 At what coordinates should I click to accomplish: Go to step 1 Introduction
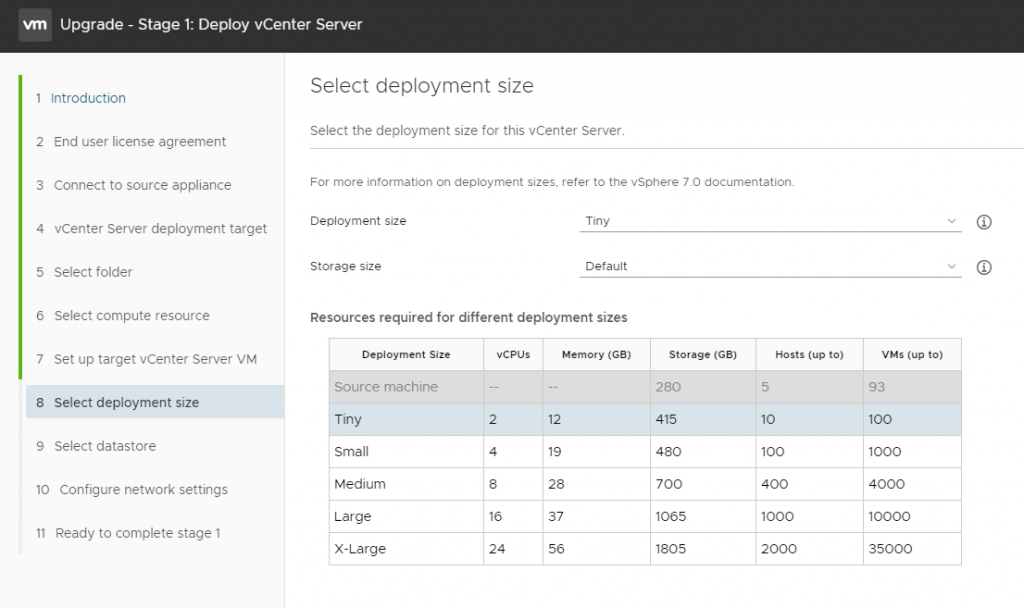click(x=81, y=98)
